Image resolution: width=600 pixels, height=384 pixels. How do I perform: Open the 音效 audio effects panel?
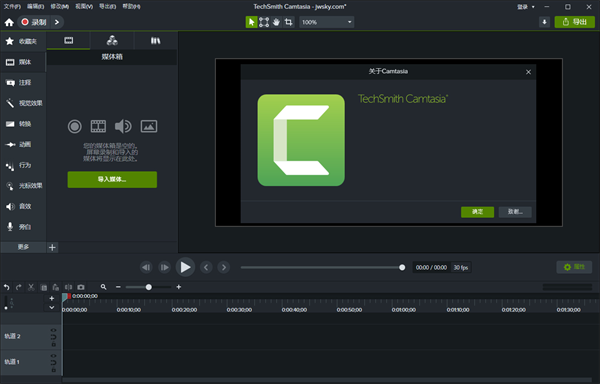[x=23, y=207]
